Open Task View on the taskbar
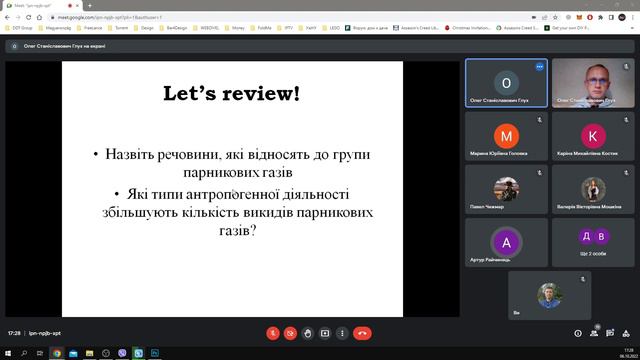The height and width of the screenshot is (360, 640). 40,353
